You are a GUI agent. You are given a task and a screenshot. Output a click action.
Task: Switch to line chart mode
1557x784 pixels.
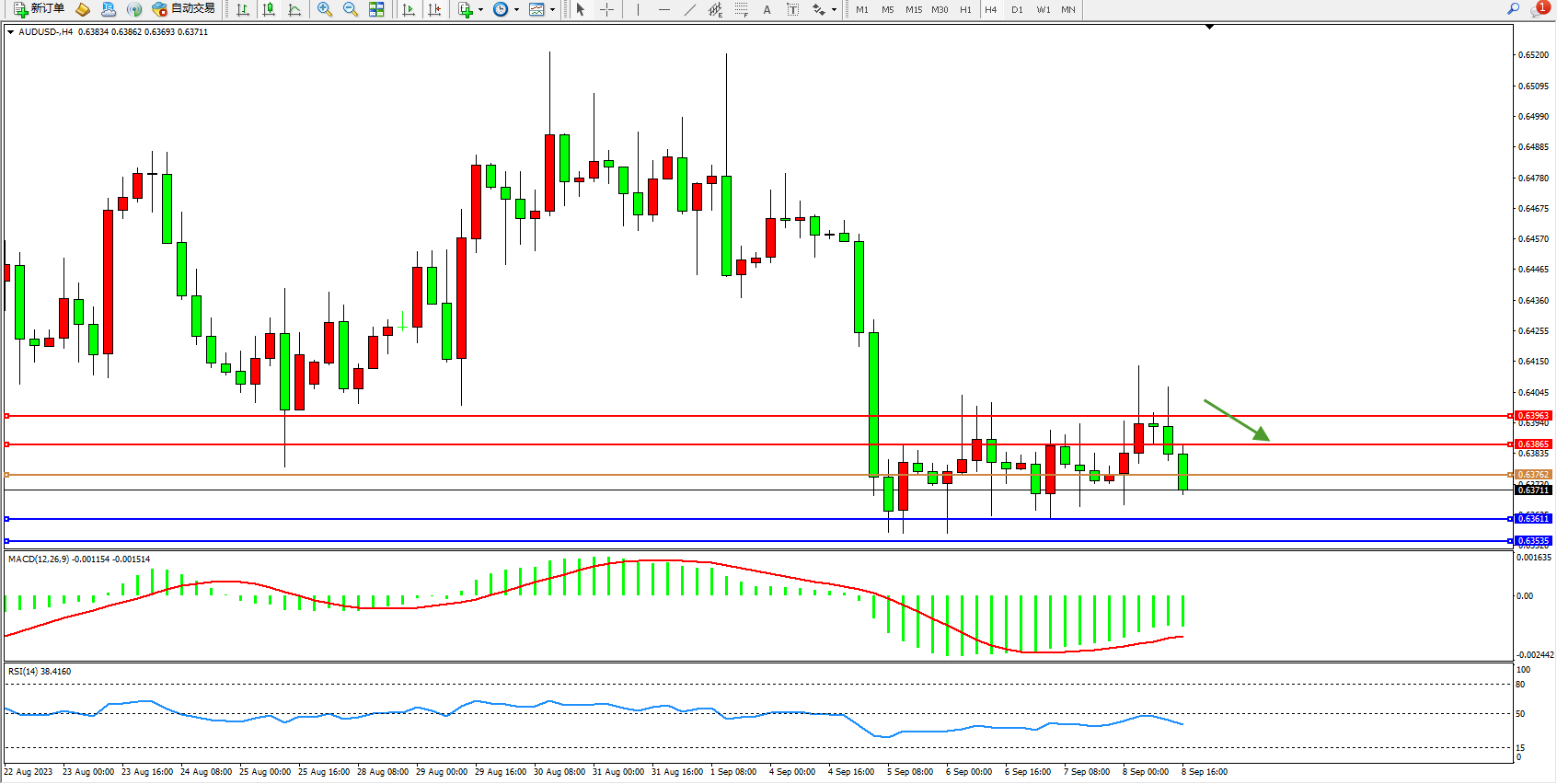click(294, 9)
